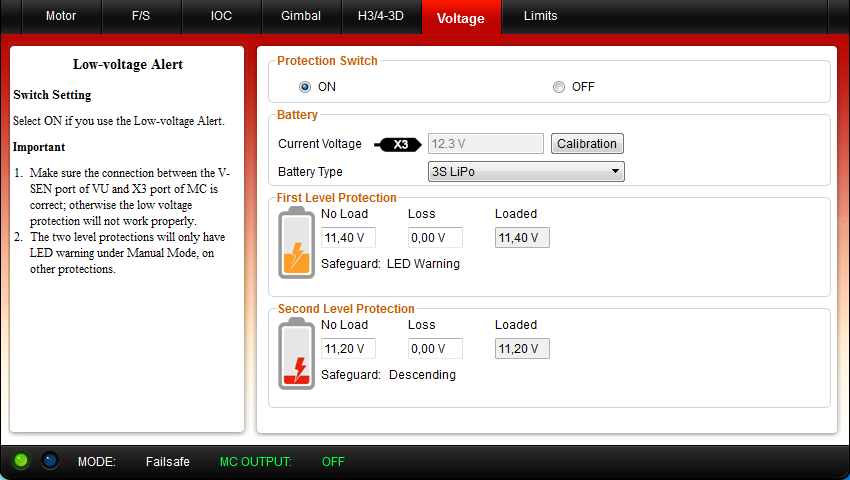Image resolution: width=850 pixels, height=480 pixels.
Task: Click the blue status LED indicator
Action: pyautogui.click(x=49, y=460)
